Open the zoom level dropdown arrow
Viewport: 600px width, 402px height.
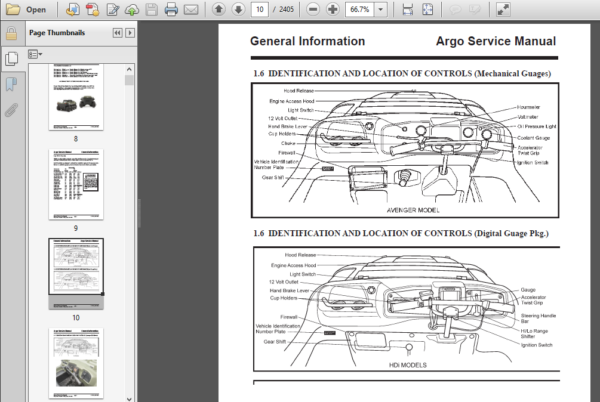[x=380, y=10]
